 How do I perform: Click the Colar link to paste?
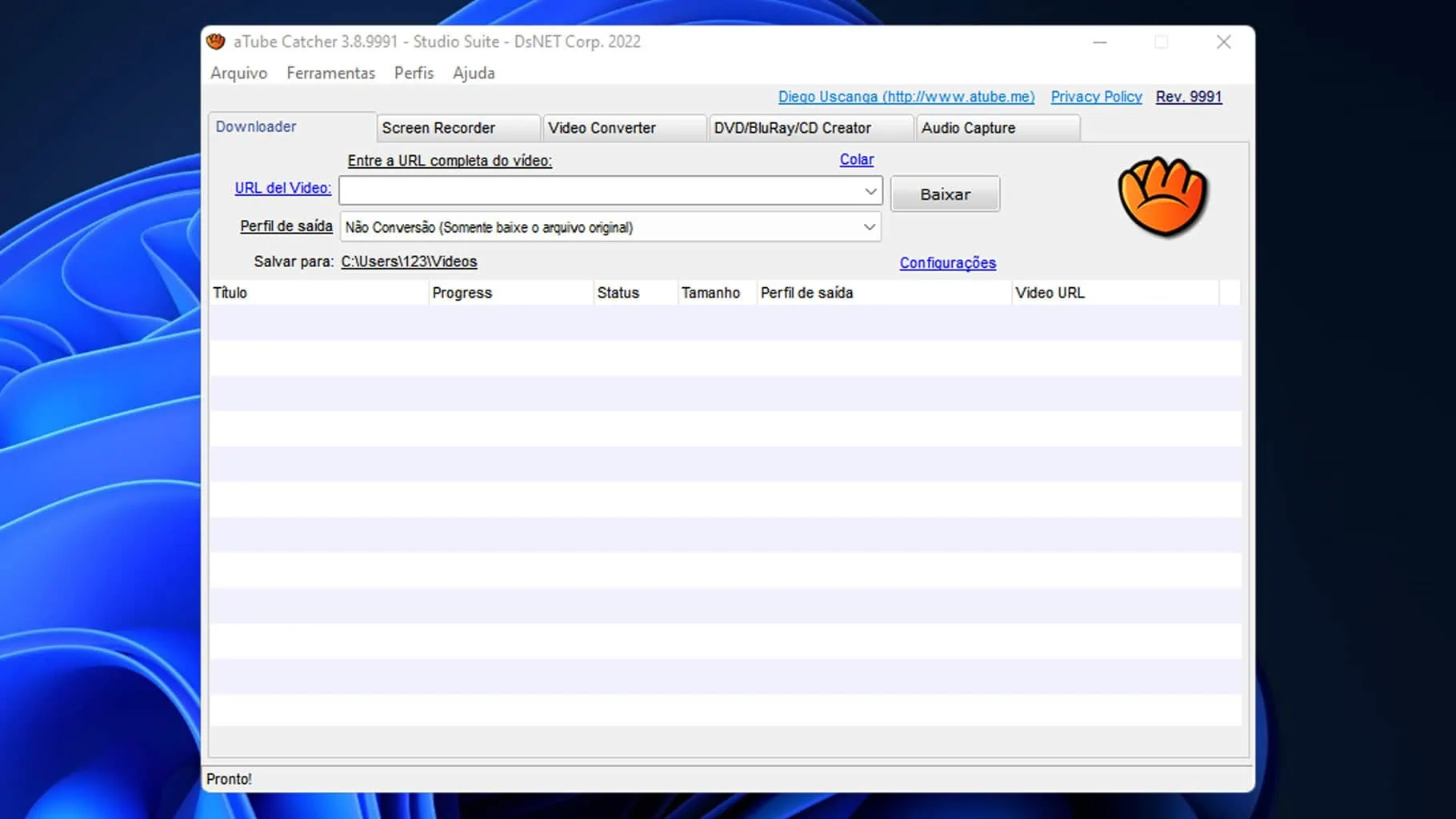pos(856,159)
